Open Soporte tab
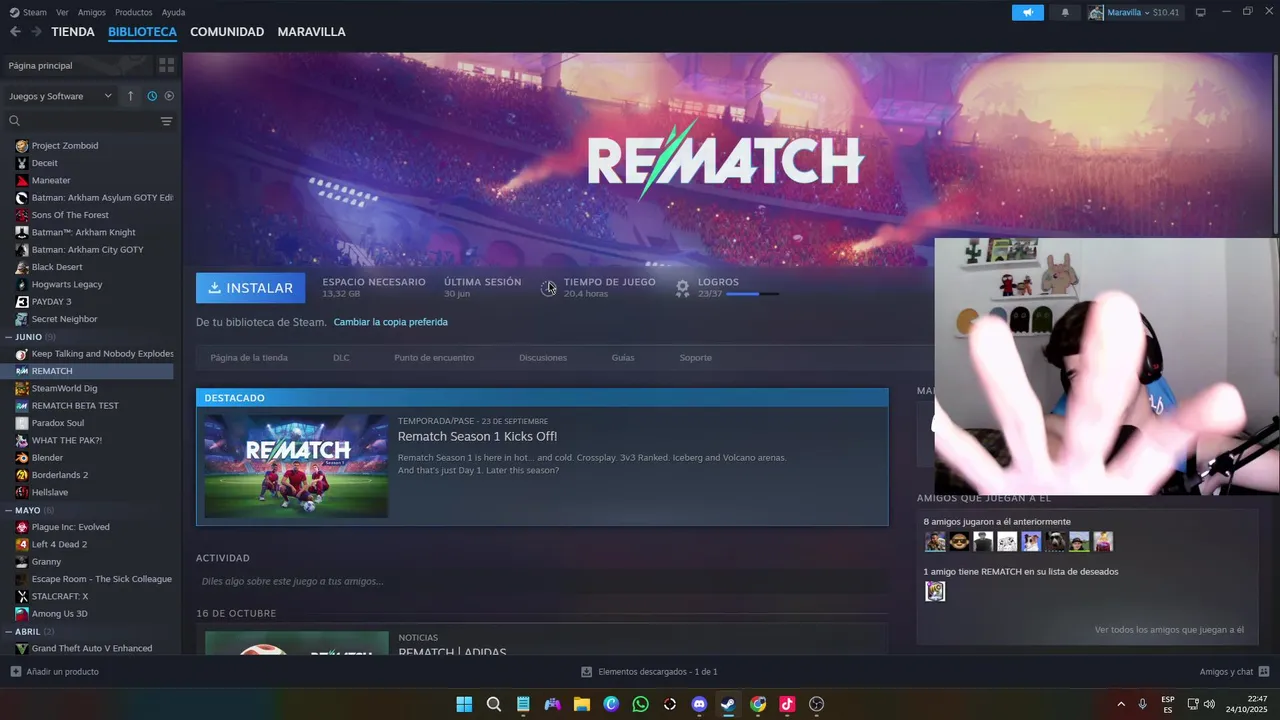Screen dimensions: 1280x720 click(696, 358)
